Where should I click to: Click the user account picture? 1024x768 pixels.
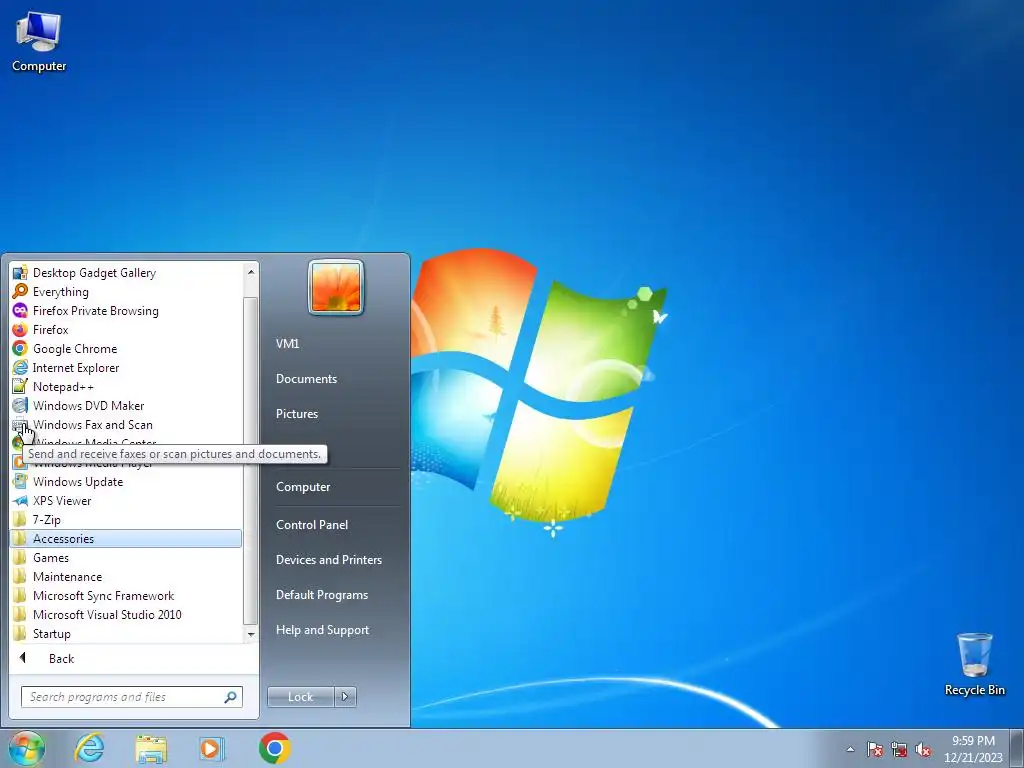336,287
